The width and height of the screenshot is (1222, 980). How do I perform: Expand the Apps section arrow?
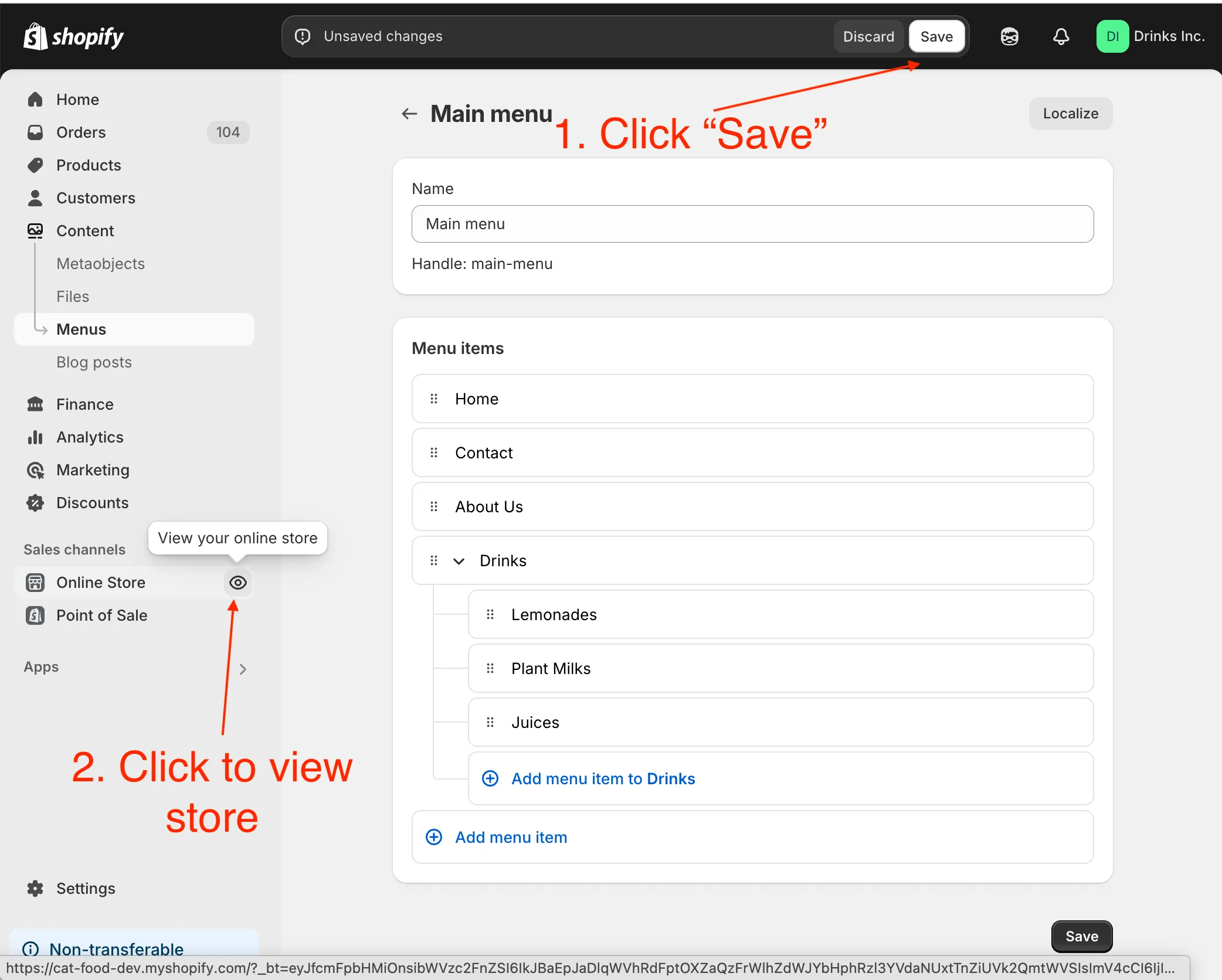(244, 669)
